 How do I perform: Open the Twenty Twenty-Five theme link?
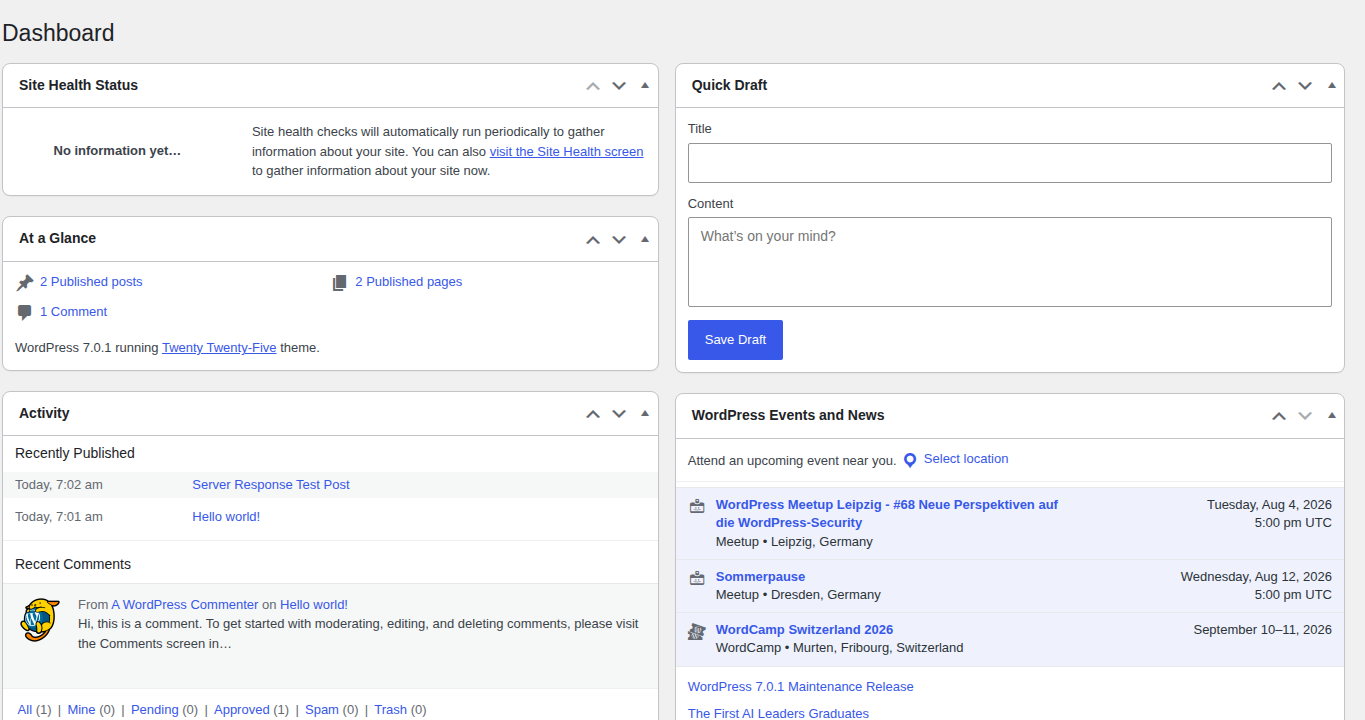coord(219,348)
